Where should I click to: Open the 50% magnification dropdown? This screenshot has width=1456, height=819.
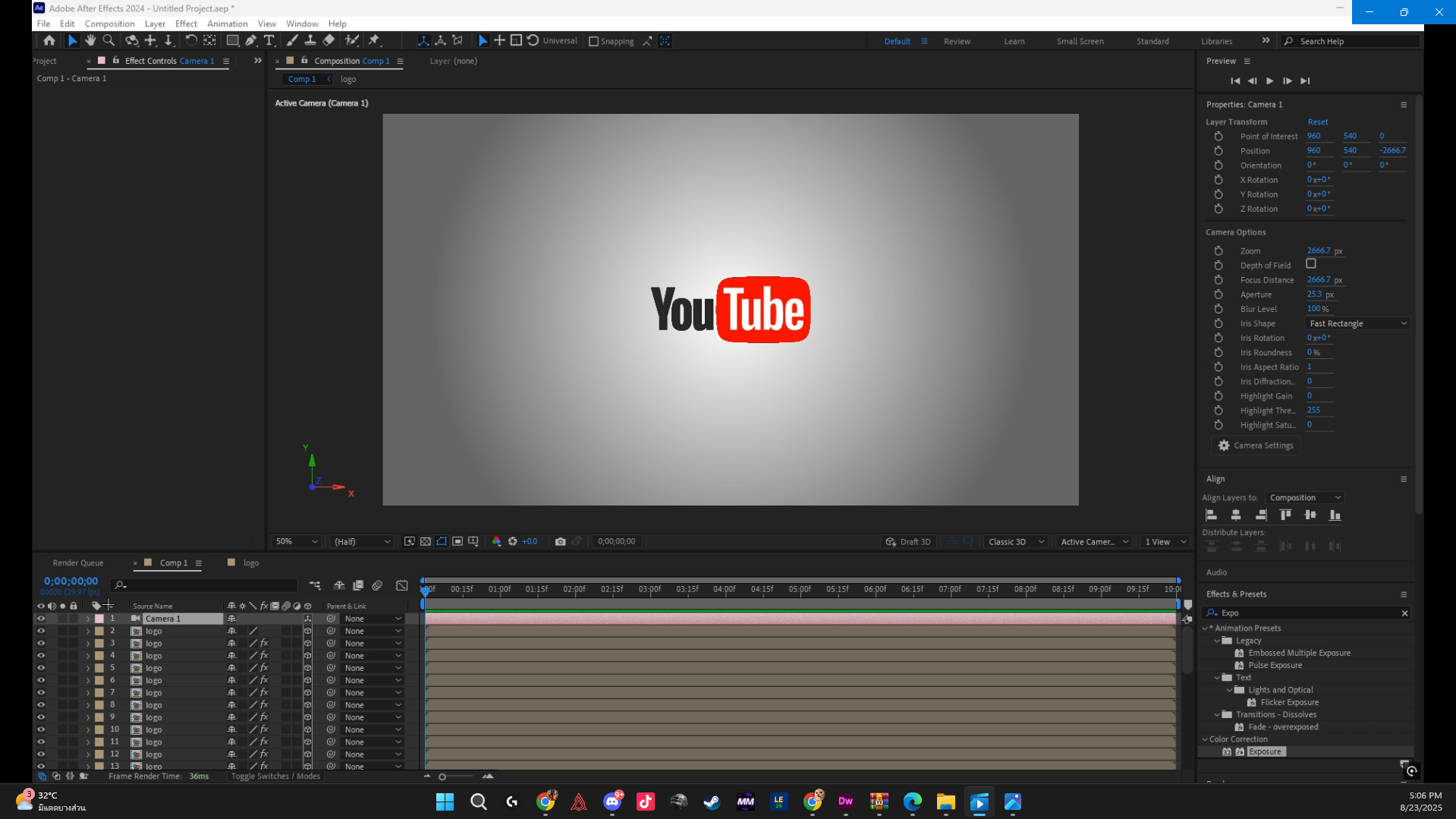297,541
